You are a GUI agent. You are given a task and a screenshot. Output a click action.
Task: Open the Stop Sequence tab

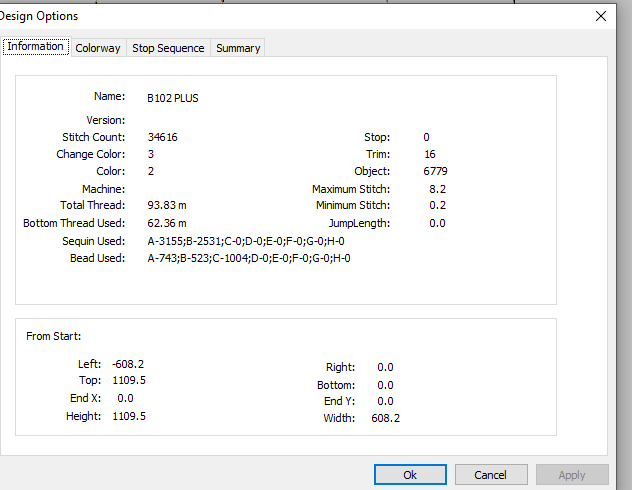(168, 48)
